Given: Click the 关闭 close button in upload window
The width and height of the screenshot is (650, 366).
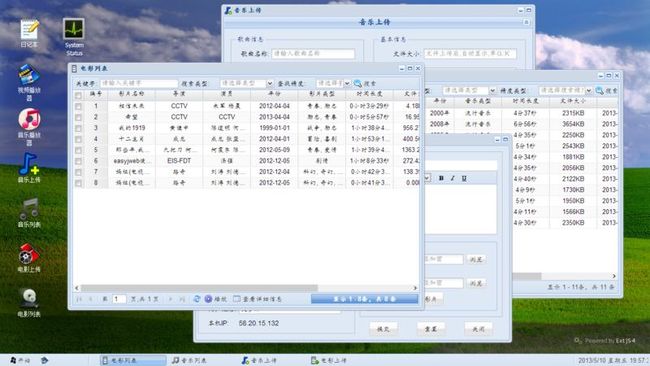Looking at the screenshot, I should click(x=478, y=329).
